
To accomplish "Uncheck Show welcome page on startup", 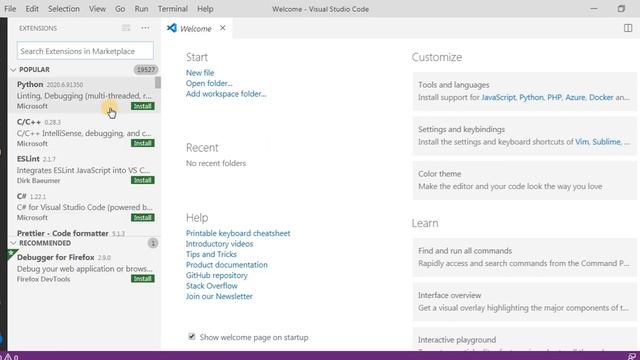I will pos(192,337).
